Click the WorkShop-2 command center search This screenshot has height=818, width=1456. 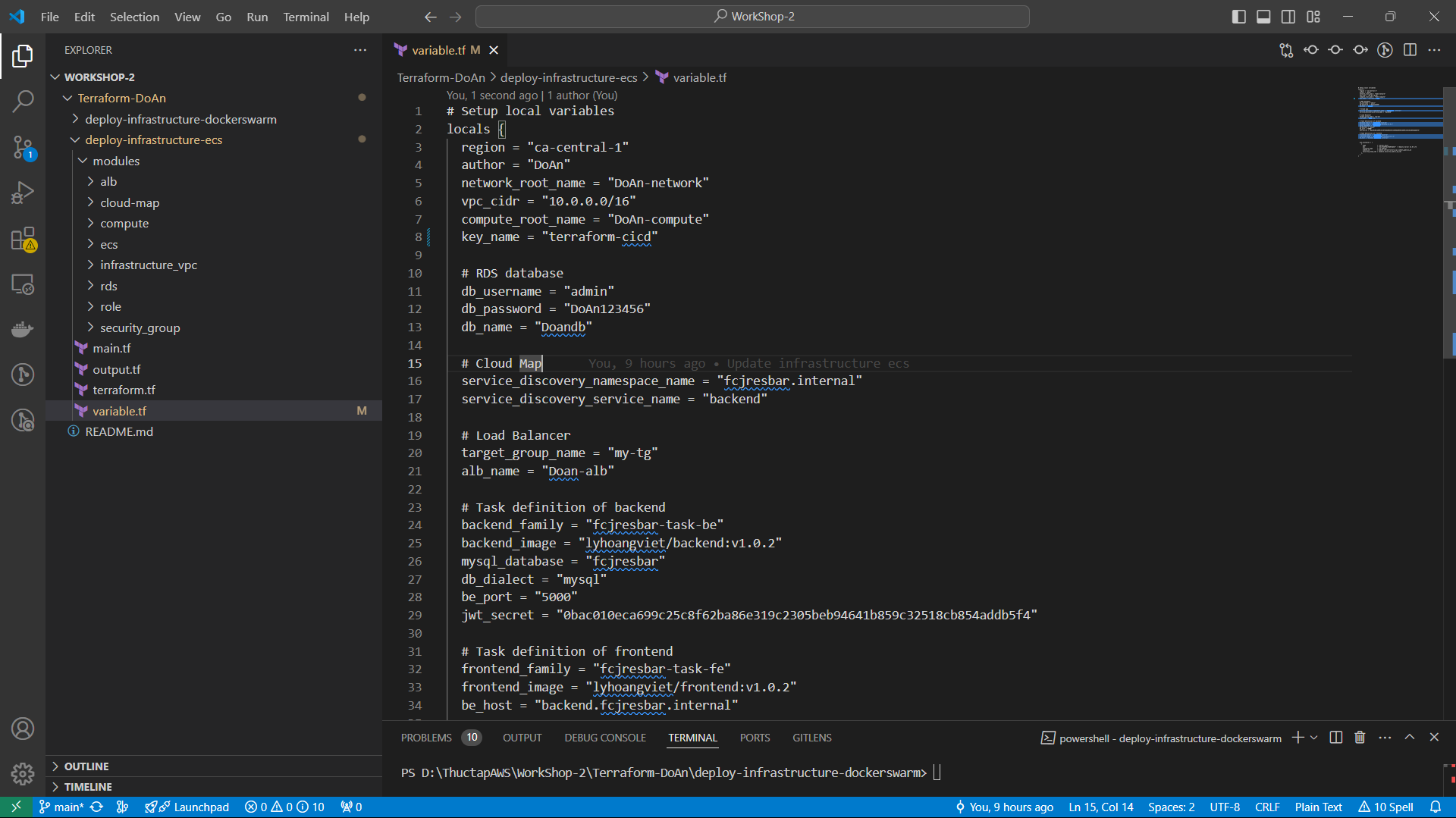pos(752,17)
